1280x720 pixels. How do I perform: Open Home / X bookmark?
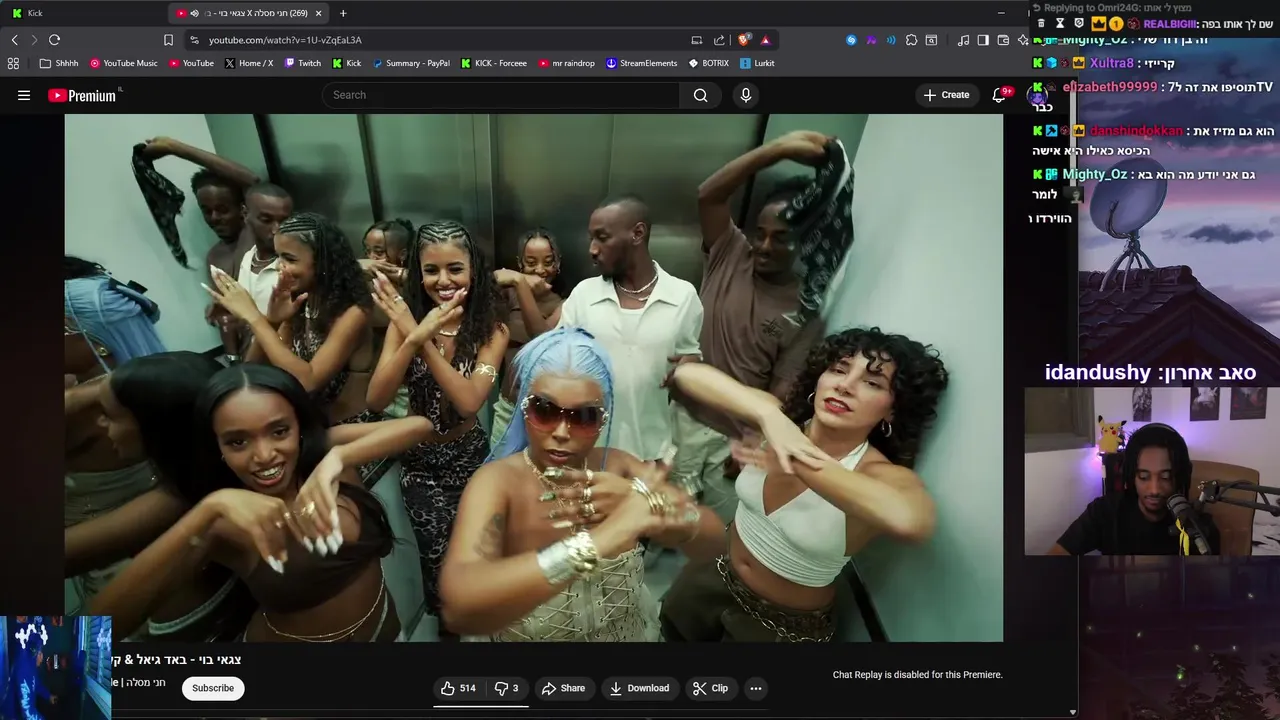coord(249,63)
